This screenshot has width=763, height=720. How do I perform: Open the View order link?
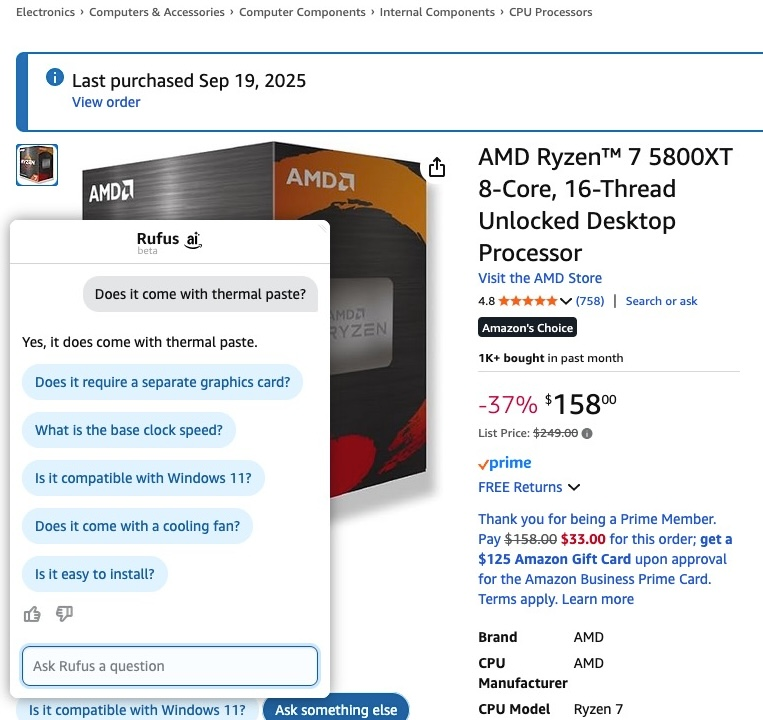click(106, 102)
